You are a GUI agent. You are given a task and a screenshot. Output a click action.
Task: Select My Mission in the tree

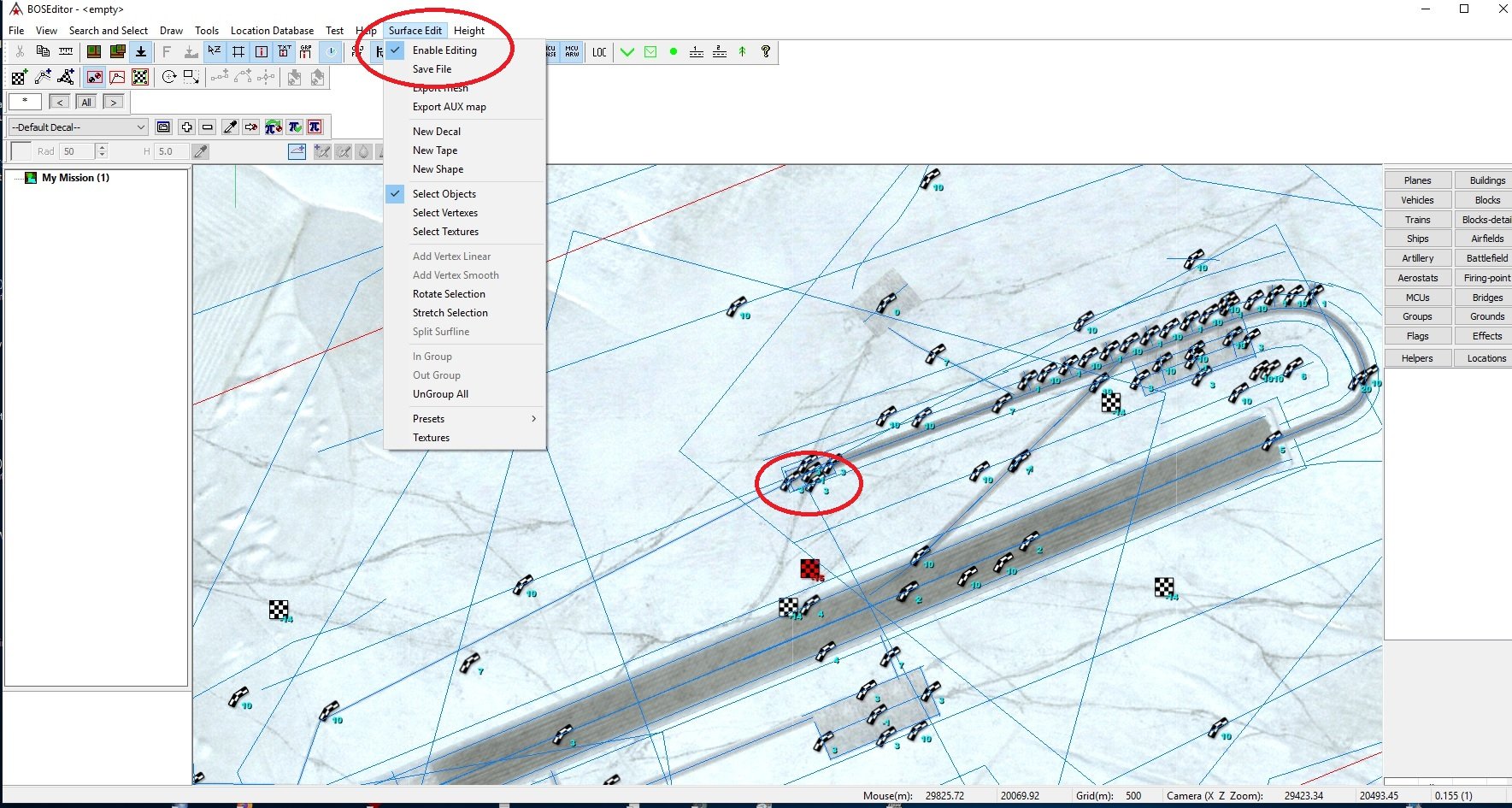pyautogui.click(x=75, y=178)
